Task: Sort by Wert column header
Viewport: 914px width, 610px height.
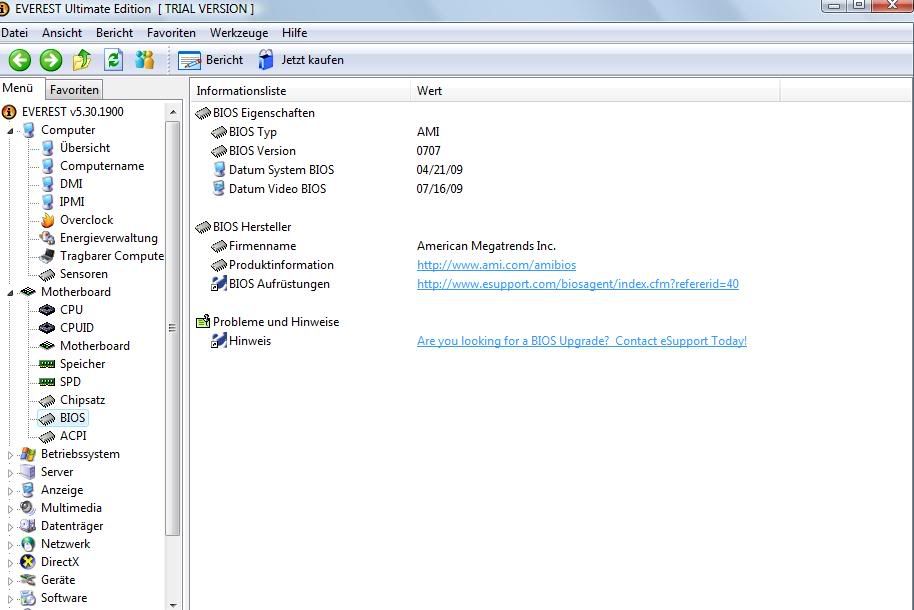Action: pos(595,91)
